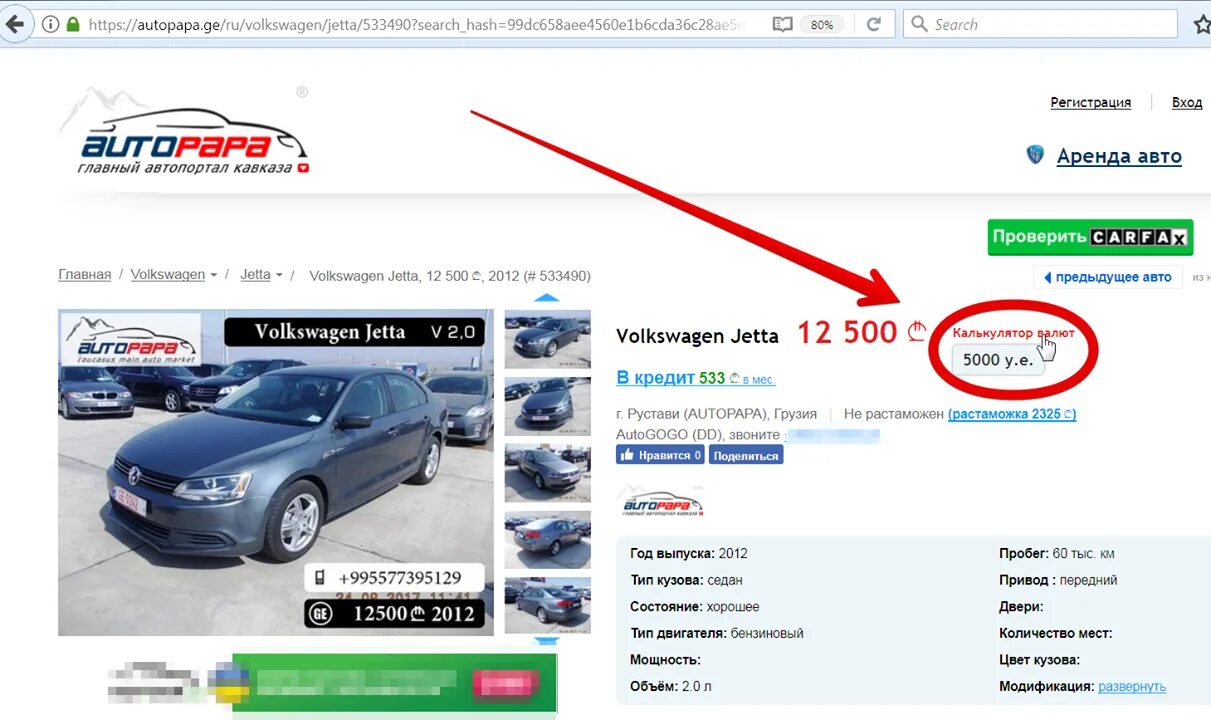Viewport: 1211px width, 720px height.
Task: Click the Состояние: хорошее row
Action: [x=695, y=607]
